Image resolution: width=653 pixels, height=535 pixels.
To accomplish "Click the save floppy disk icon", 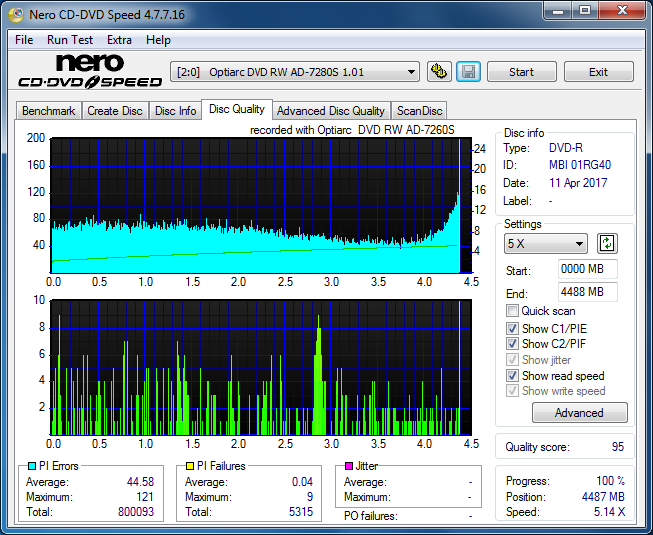I will (468, 72).
